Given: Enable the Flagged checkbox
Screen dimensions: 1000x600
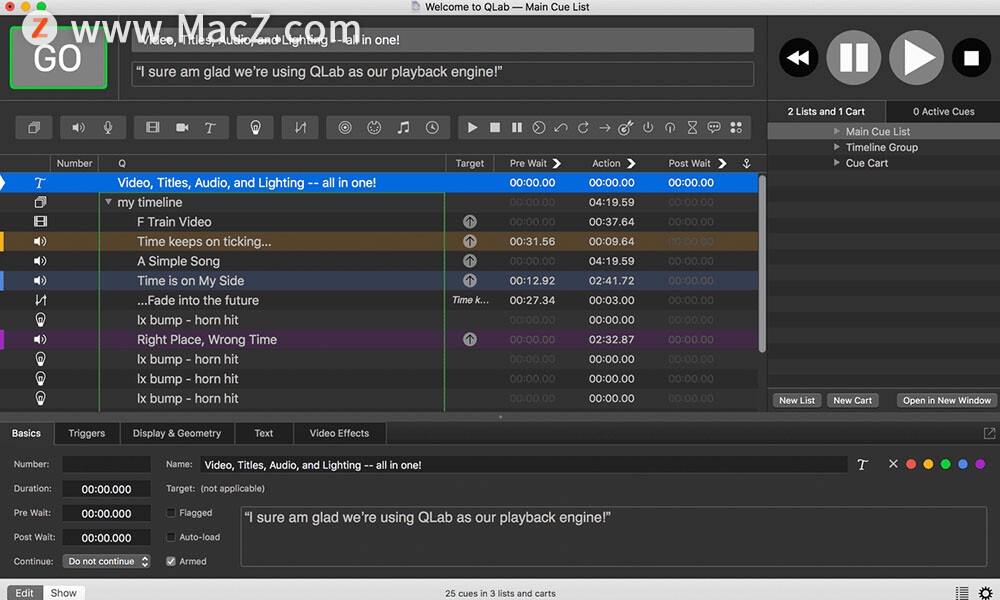Looking at the screenshot, I should coord(171,513).
